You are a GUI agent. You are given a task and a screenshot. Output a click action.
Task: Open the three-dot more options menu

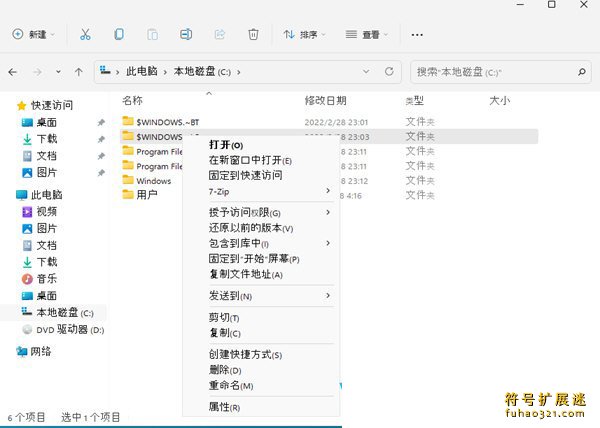(x=418, y=34)
